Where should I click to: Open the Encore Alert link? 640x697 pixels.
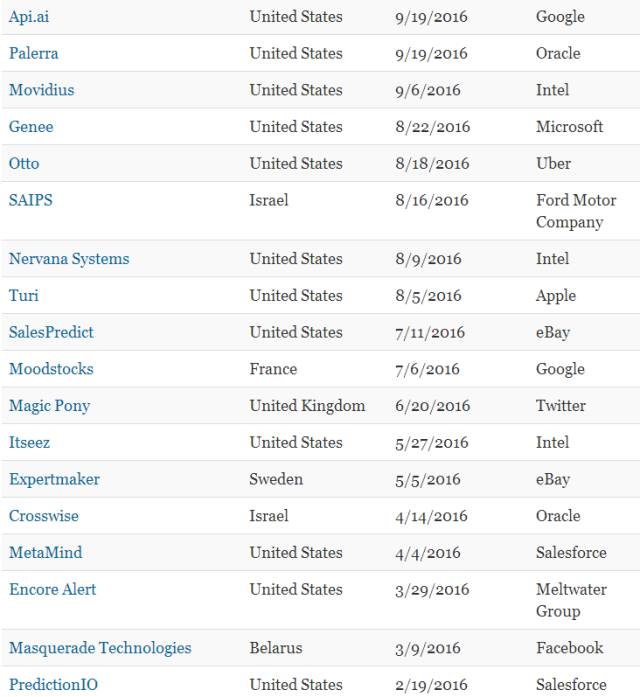[x=53, y=589]
